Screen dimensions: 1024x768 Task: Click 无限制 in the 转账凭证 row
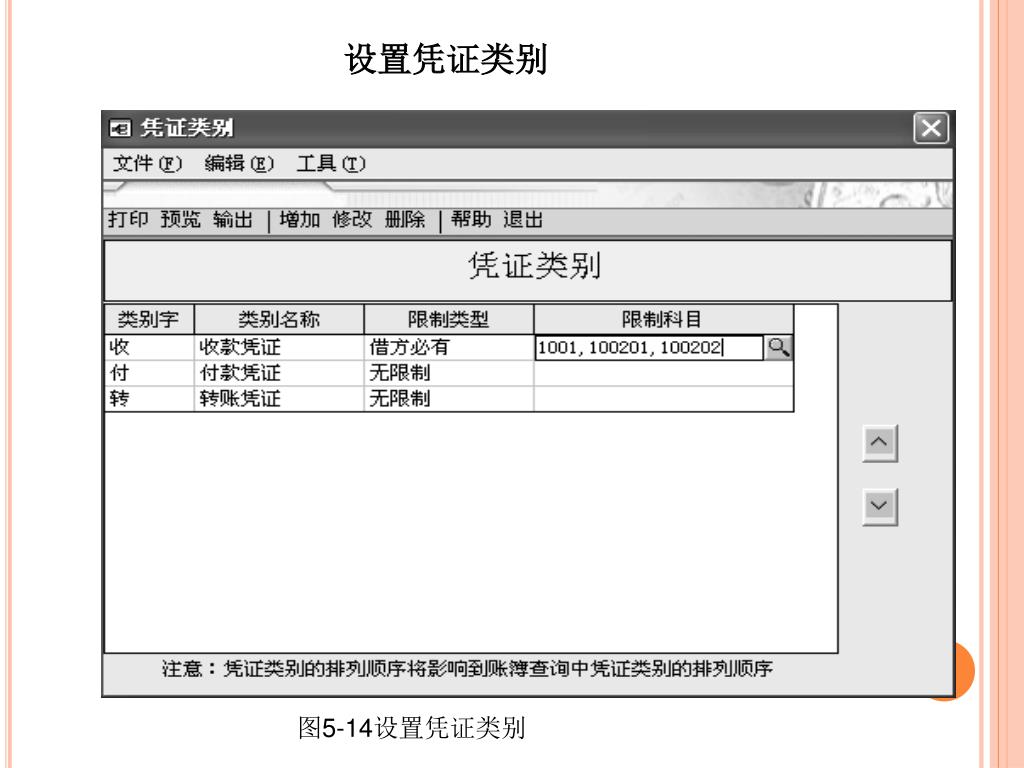tap(449, 398)
